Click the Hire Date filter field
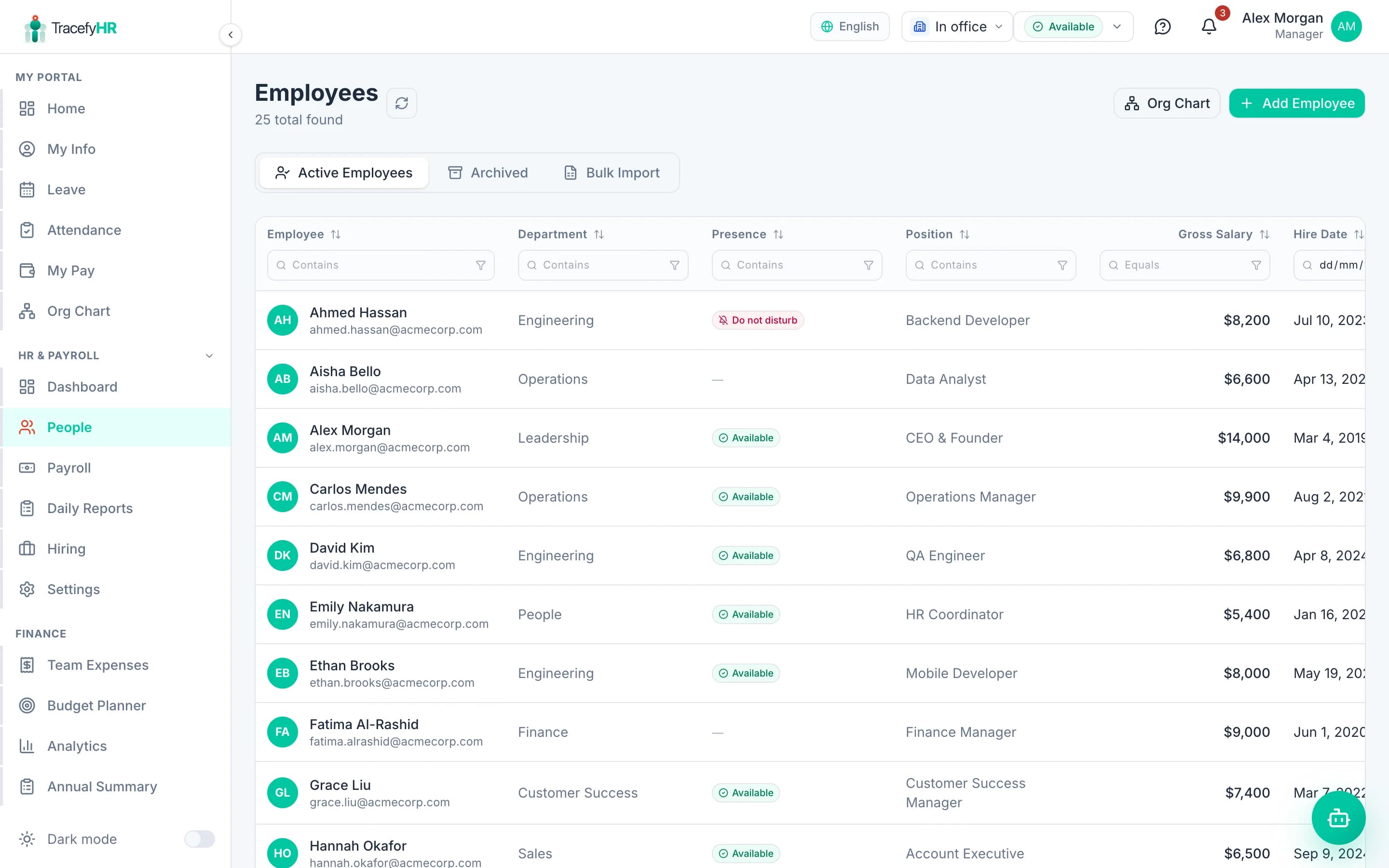 point(1329,265)
